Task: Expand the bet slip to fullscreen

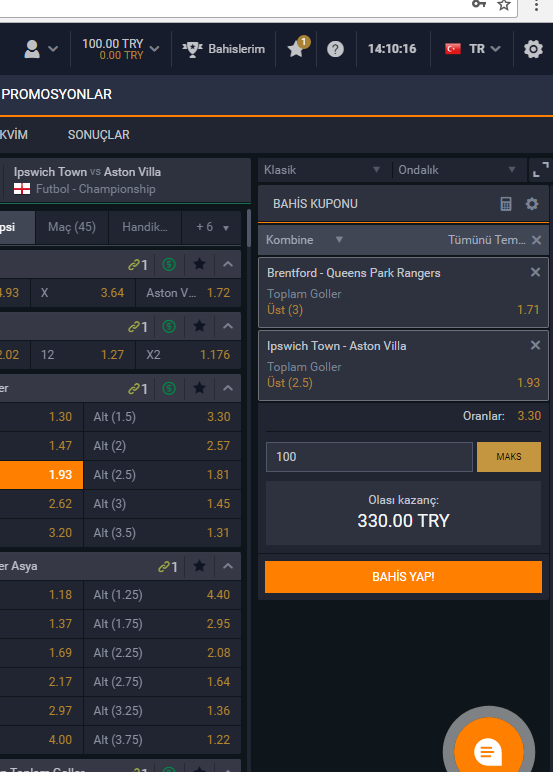Action: [x=540, y=170]
